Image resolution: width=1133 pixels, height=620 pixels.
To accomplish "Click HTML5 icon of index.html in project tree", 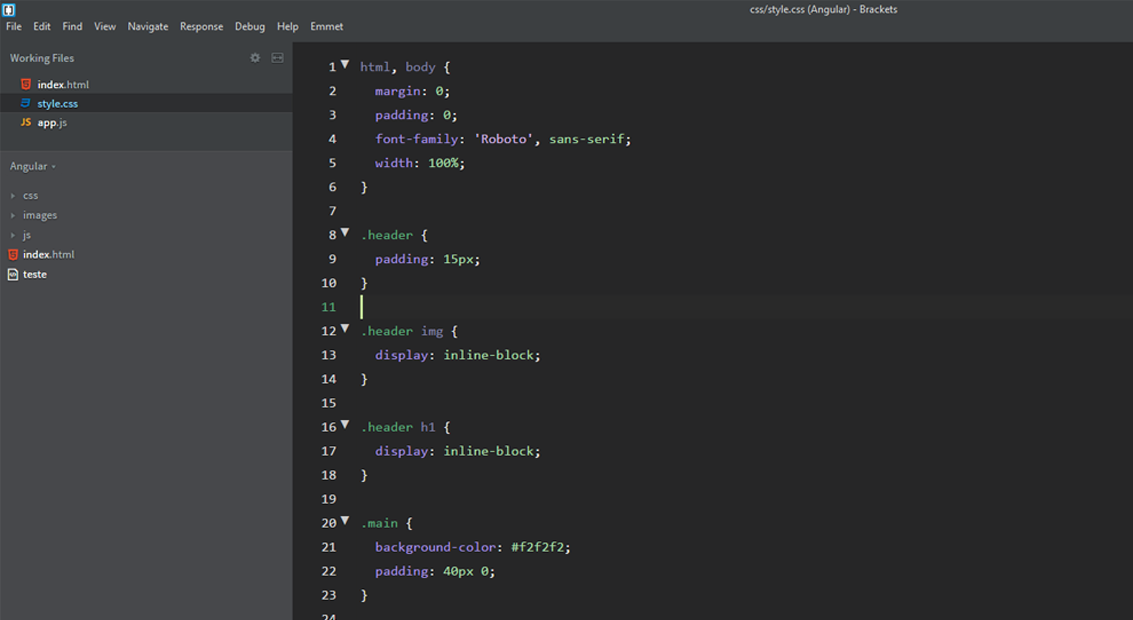I will pos(13,255).
